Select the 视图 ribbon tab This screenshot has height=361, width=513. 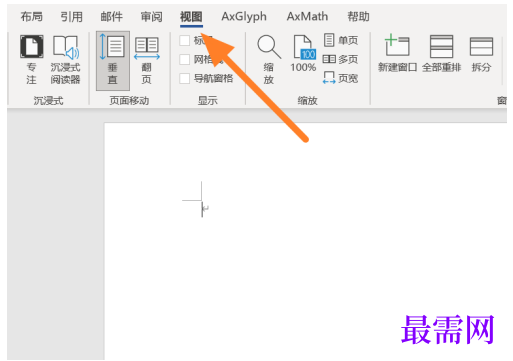(191, 17)
